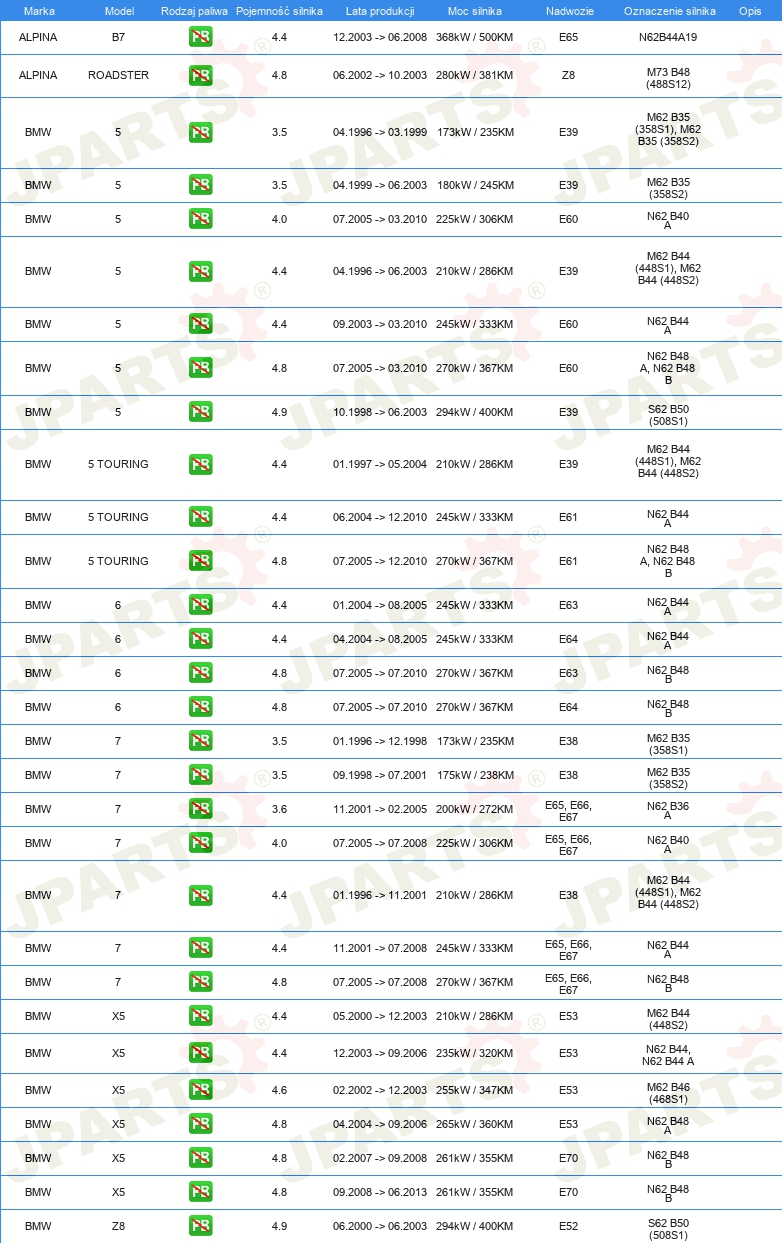Screen dimensions: 782x1243
Task: Click fuel icon for BMW 6 4.8 E64
Action: [x=200, y=707]
